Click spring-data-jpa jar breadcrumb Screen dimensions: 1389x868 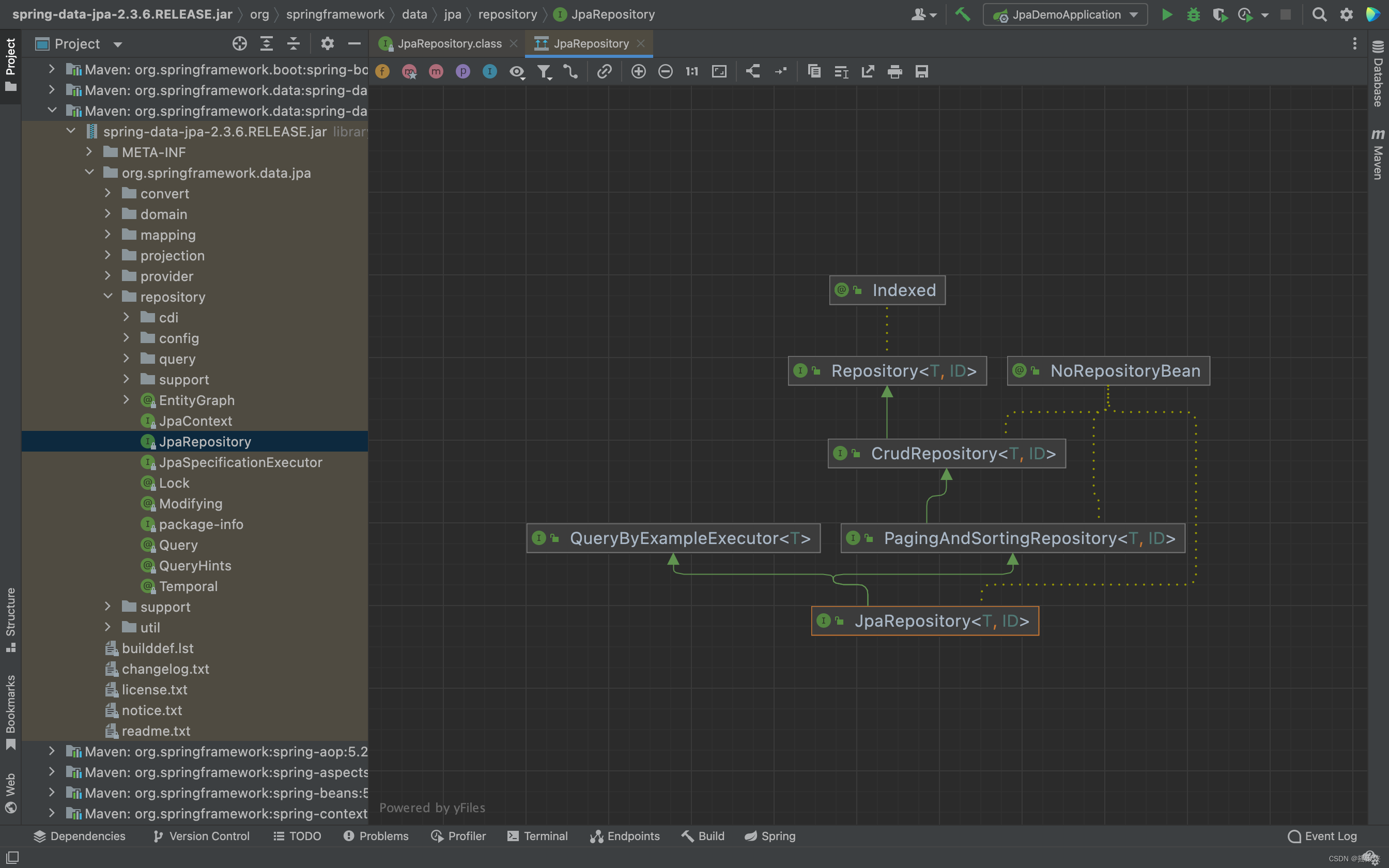tap(122, 14)
